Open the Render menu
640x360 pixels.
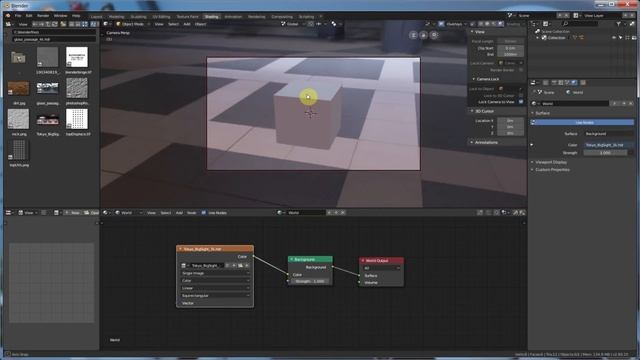(43, 16)
